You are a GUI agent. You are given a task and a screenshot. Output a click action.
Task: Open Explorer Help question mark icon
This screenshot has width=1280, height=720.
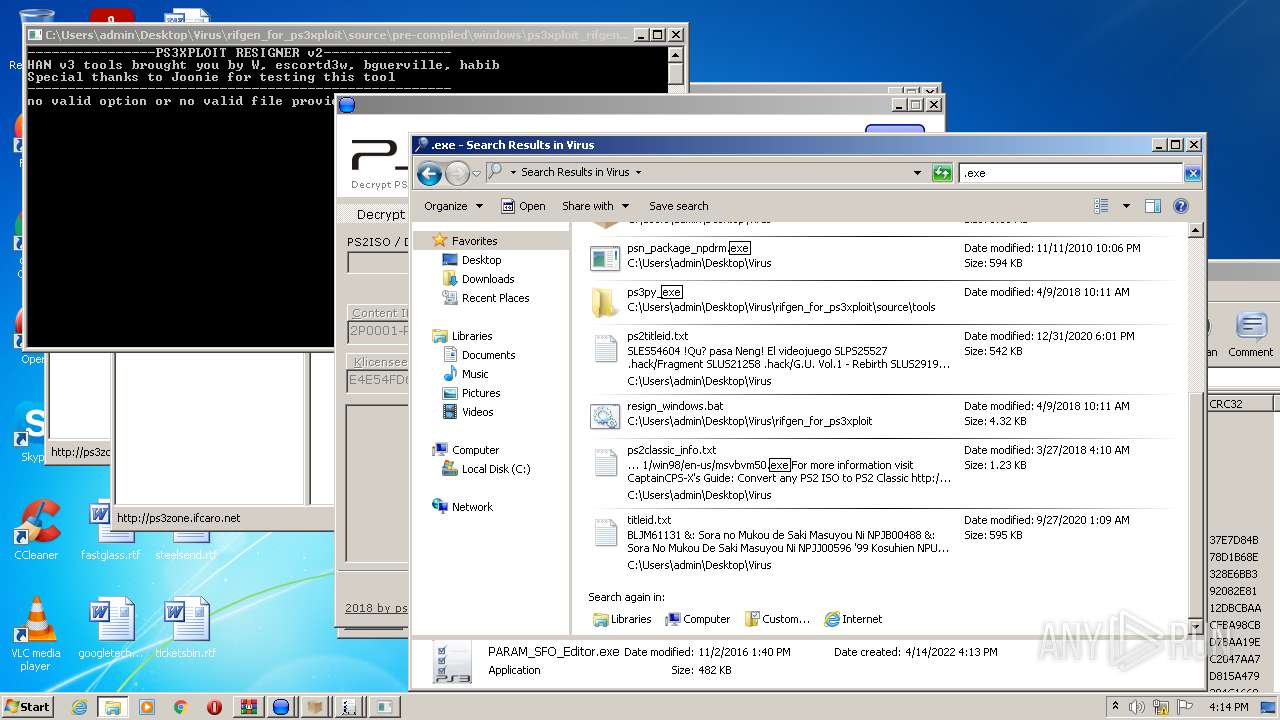tap(1180, 206)
